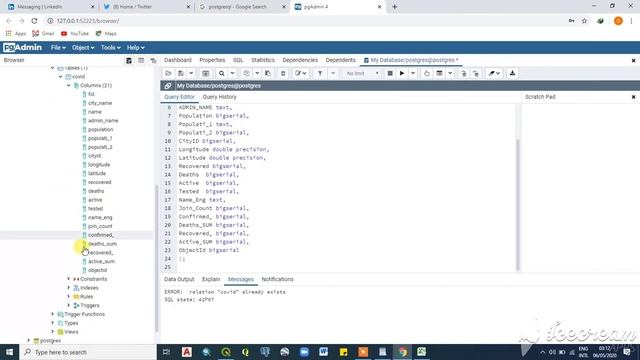640x360 pixels.
Task: Click the Save file toolbar icon
Action: (x=181, y=73)
